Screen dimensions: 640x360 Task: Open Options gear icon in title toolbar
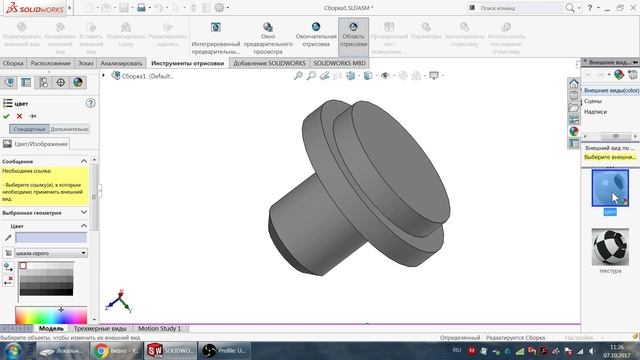pos(220,8)
